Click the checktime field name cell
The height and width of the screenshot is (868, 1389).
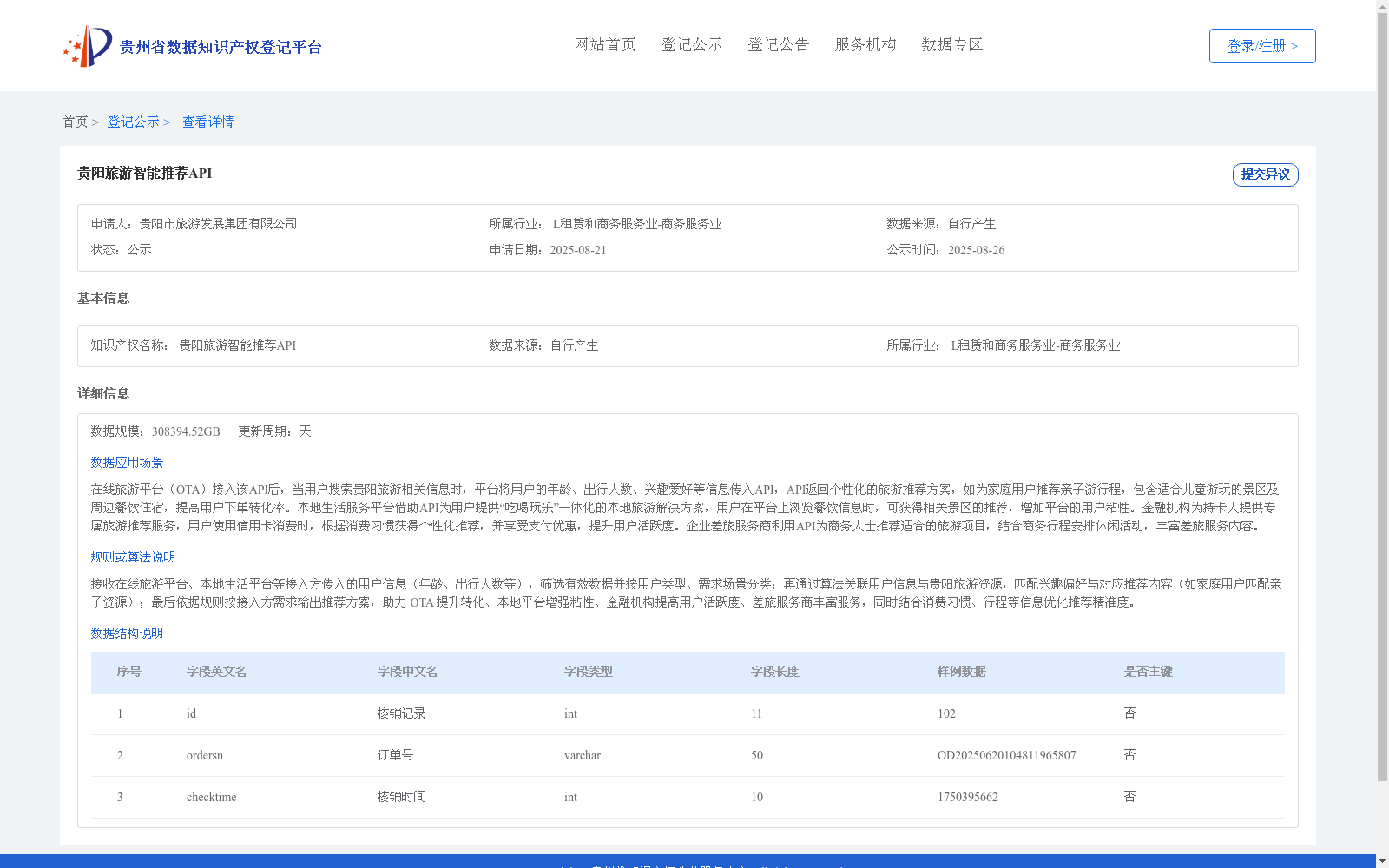[x=211, y=797]
